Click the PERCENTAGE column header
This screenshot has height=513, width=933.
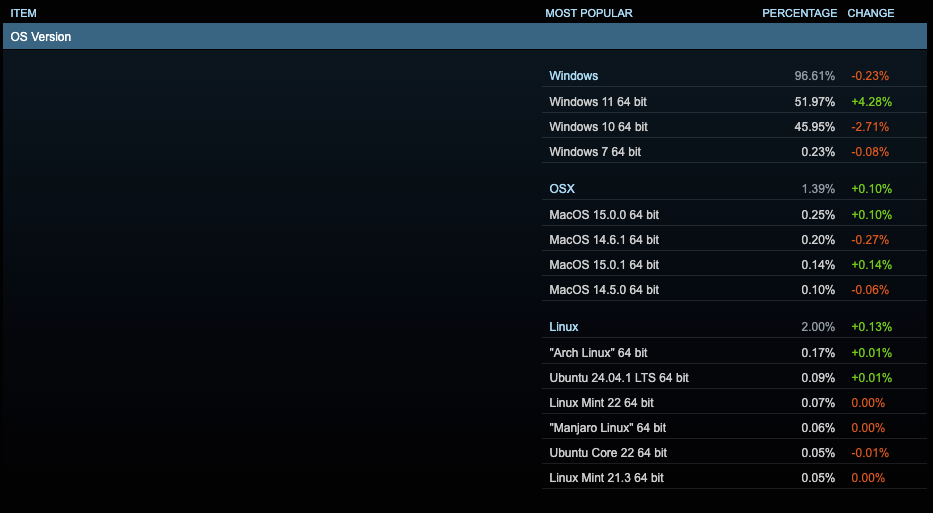click(799, 13)
